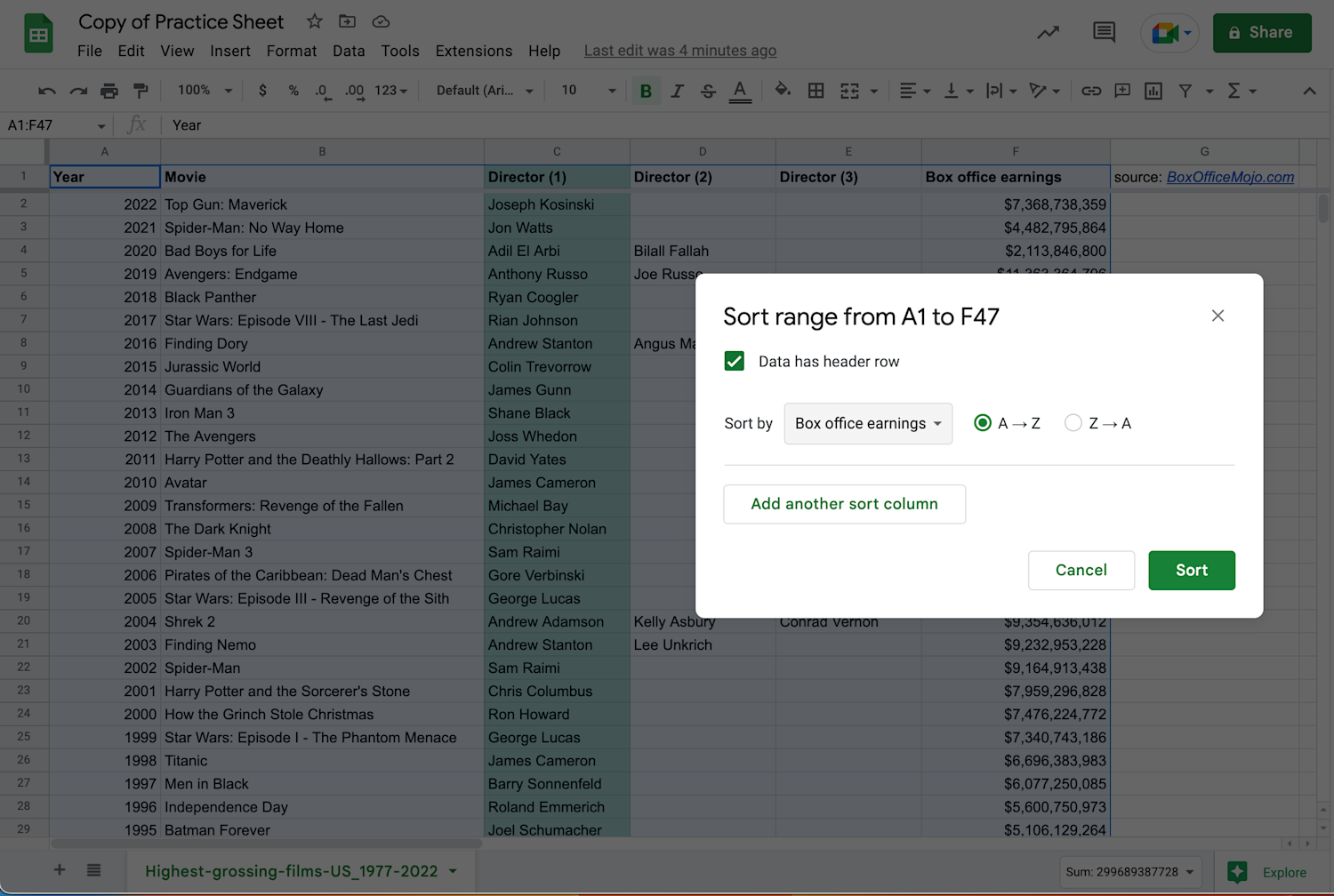Screen dimensions: 1334x896
Task: Open the text color picker
Action: (740, 91)
